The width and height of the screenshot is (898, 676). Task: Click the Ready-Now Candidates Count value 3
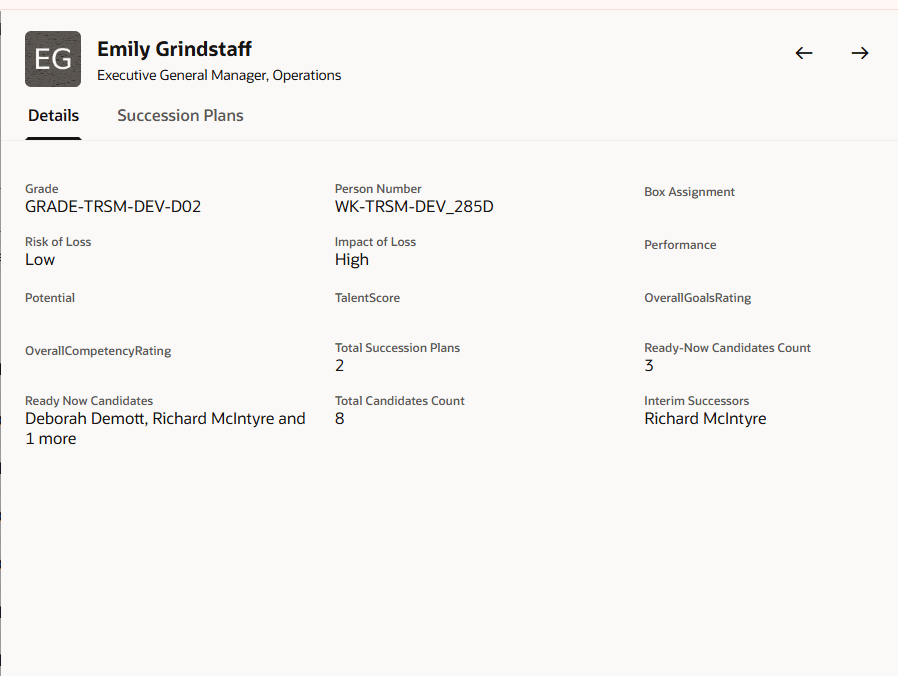[x=648, y=365]
